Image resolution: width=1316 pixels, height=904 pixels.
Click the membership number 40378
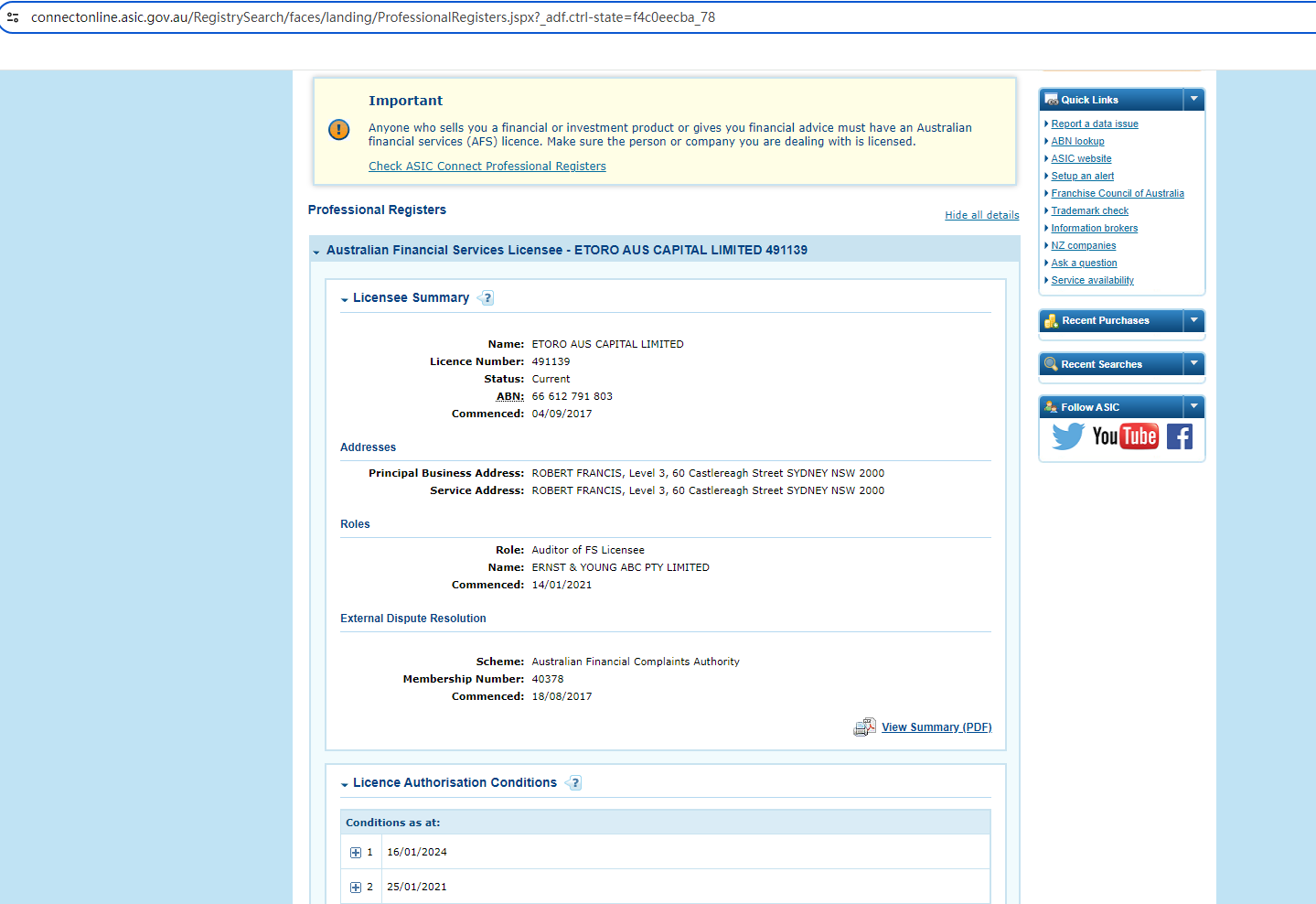(548, 679)
